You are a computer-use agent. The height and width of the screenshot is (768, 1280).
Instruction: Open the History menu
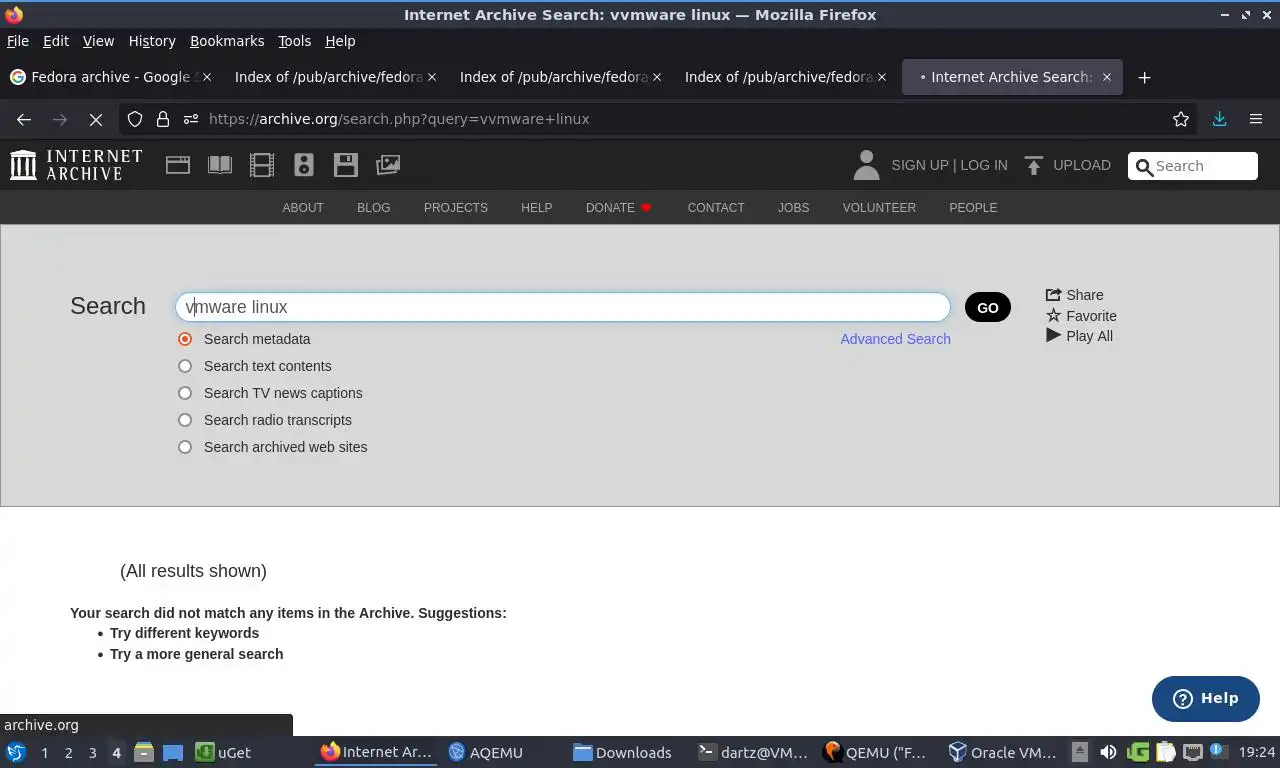(x=152, y=41)
